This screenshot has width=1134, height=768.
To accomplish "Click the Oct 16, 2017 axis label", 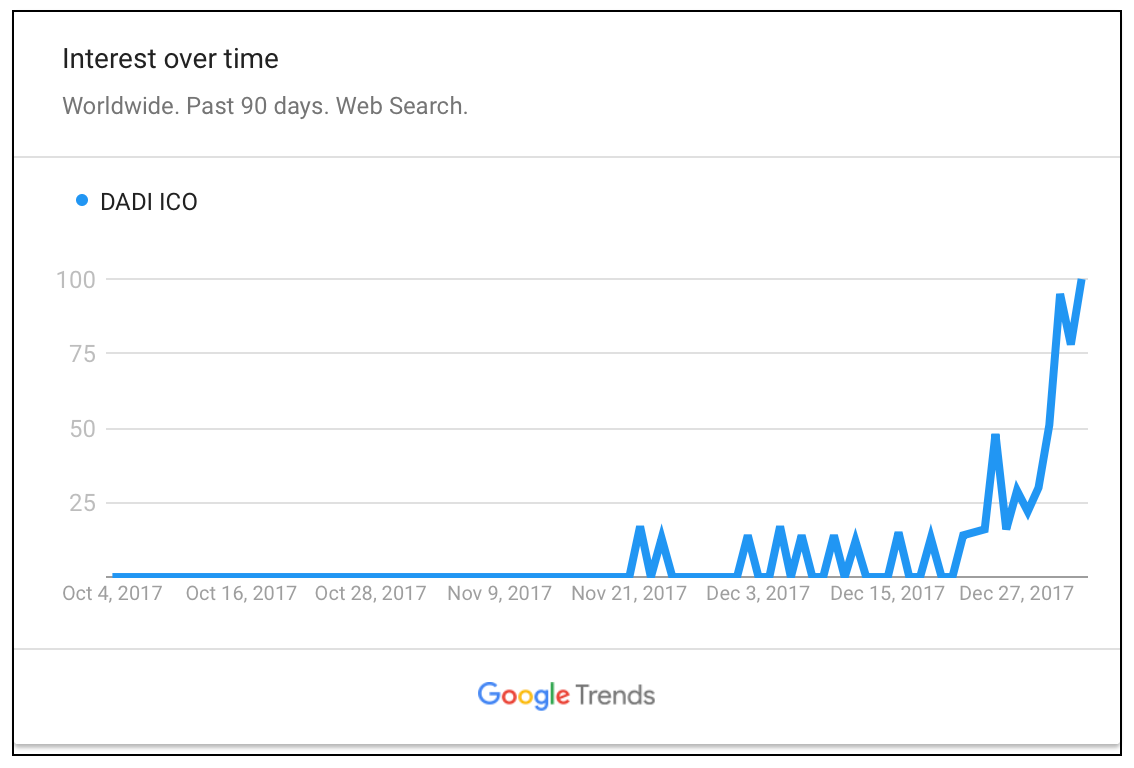I will pyautogui.click(x=241, y=593).
